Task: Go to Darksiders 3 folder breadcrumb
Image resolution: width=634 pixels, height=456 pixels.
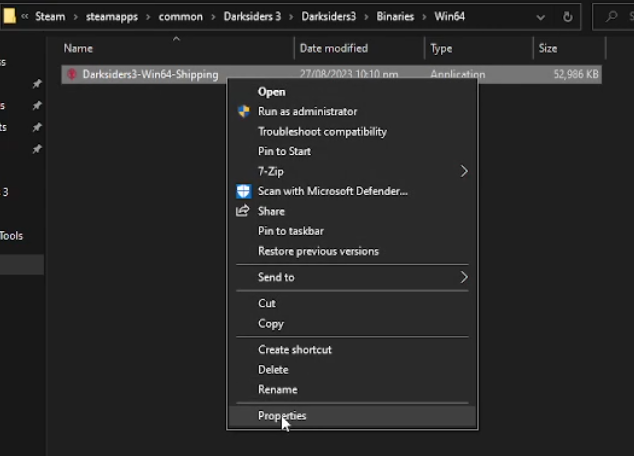Action: coord(252,17)
